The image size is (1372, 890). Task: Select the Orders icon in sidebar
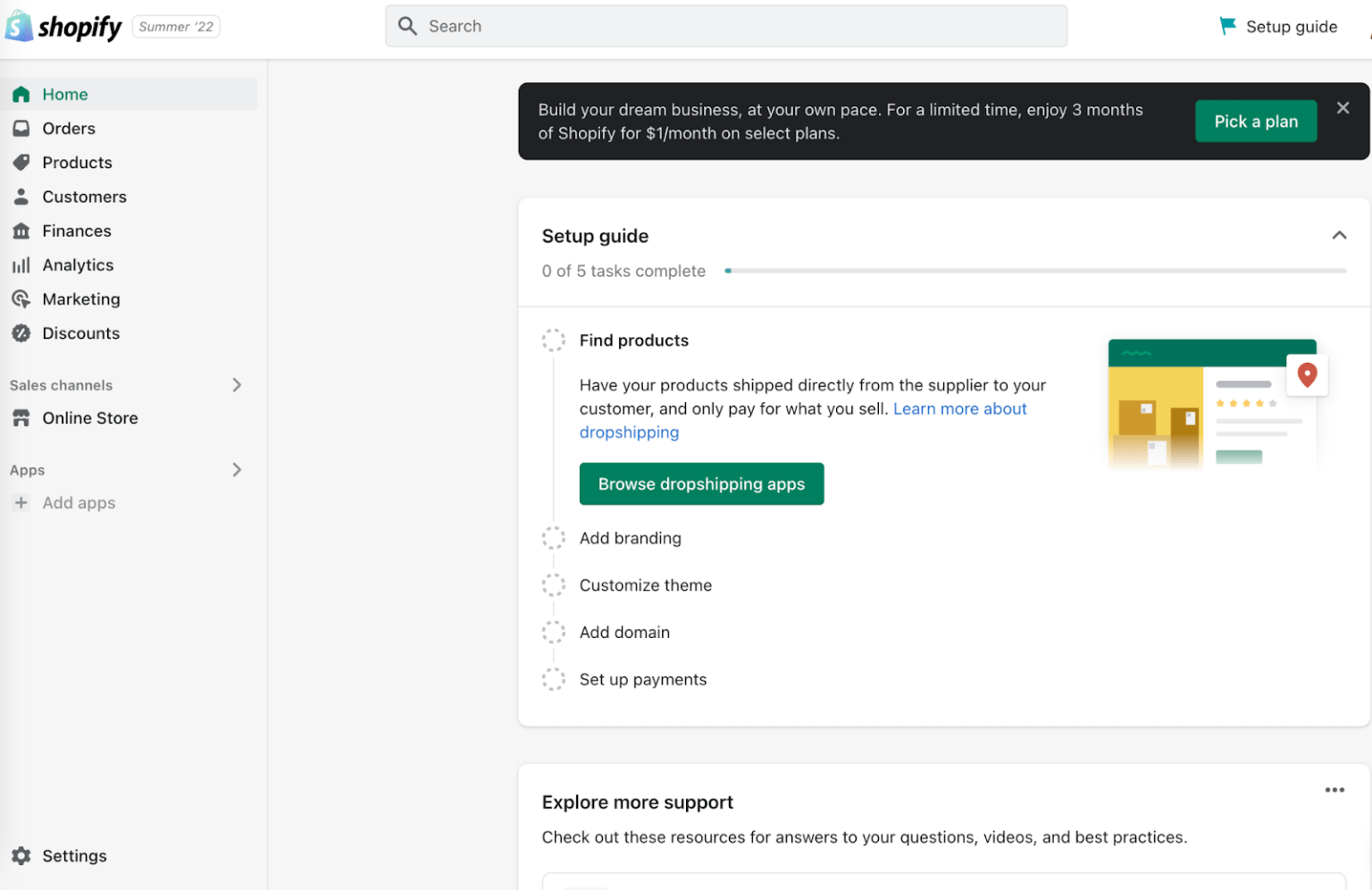(x=21, y=128)
